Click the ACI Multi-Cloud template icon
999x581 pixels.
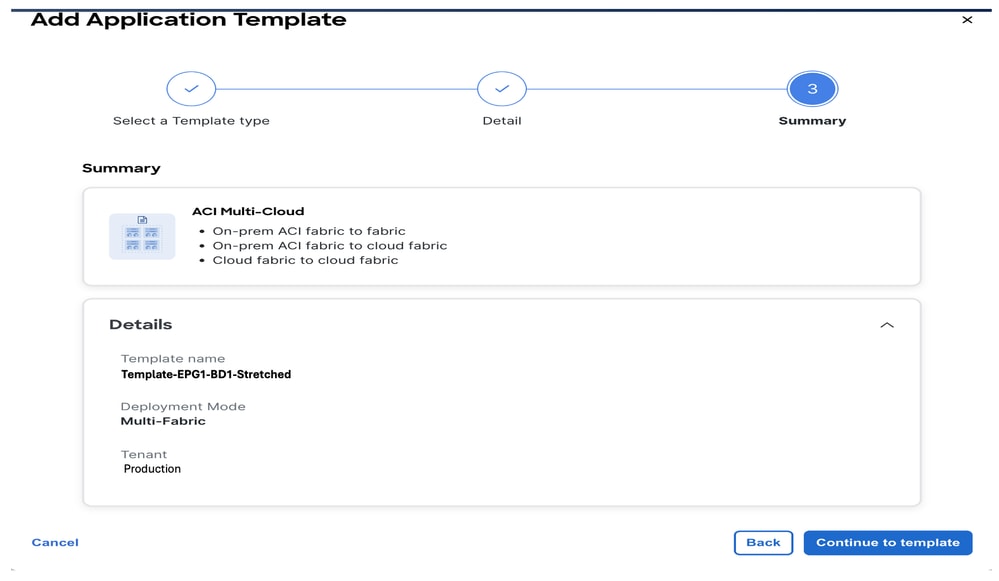click(142, 236)
